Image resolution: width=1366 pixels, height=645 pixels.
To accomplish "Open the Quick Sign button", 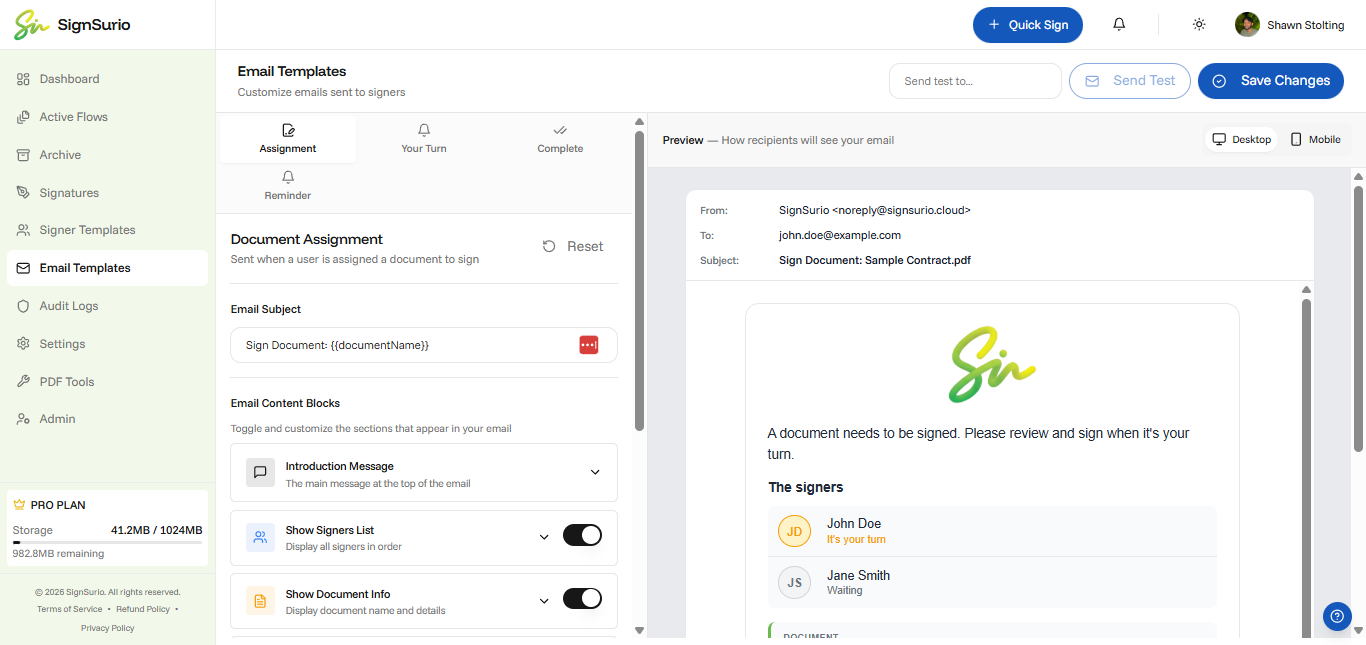I will click(x=1028, y=25).
